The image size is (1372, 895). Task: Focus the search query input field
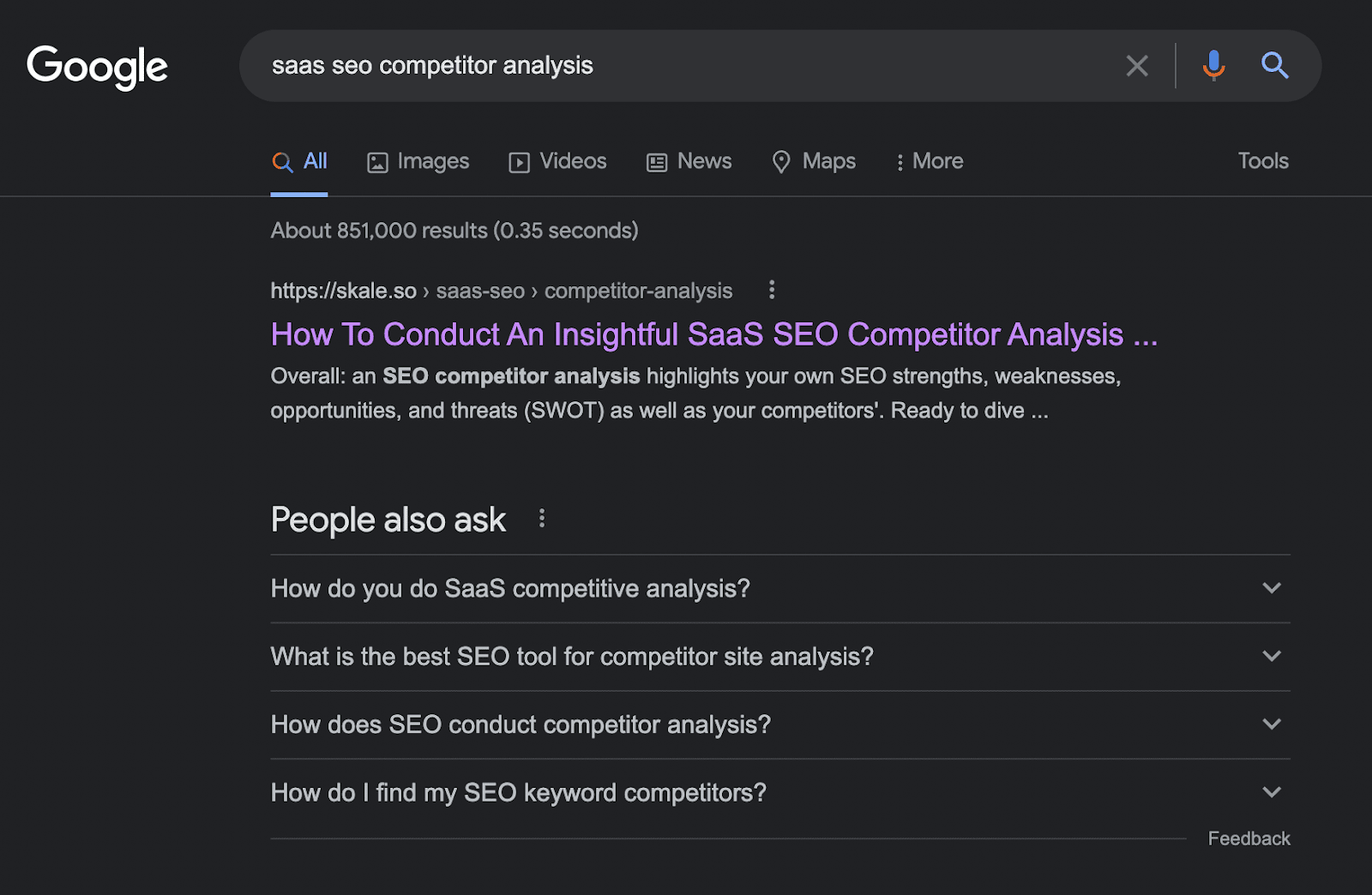point(686,66)
